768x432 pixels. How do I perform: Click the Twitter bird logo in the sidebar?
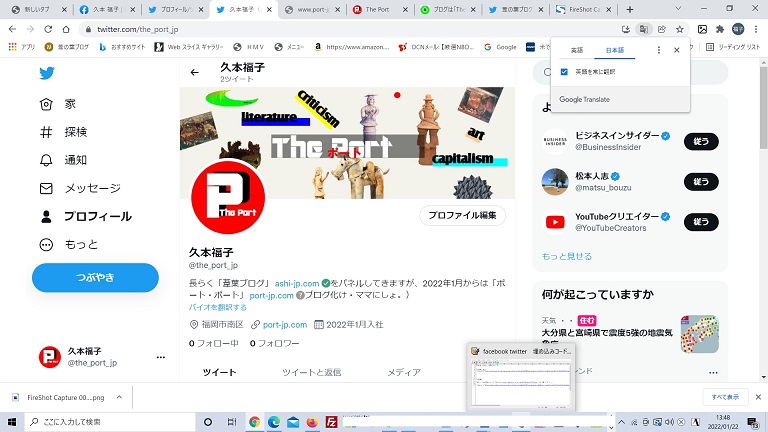click(x=47, y=73)
